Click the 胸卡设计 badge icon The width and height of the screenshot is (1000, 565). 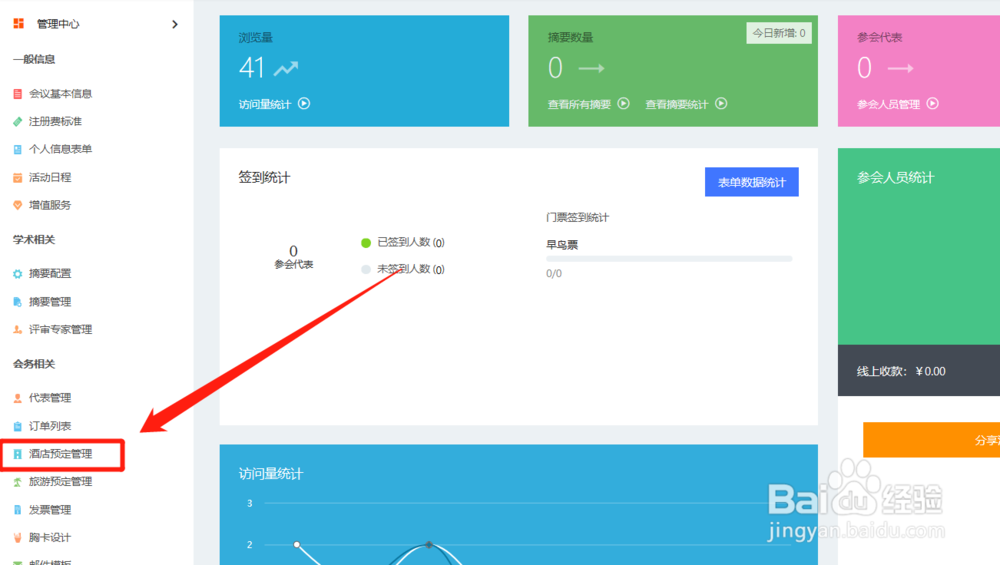click(x=17, y=538)
